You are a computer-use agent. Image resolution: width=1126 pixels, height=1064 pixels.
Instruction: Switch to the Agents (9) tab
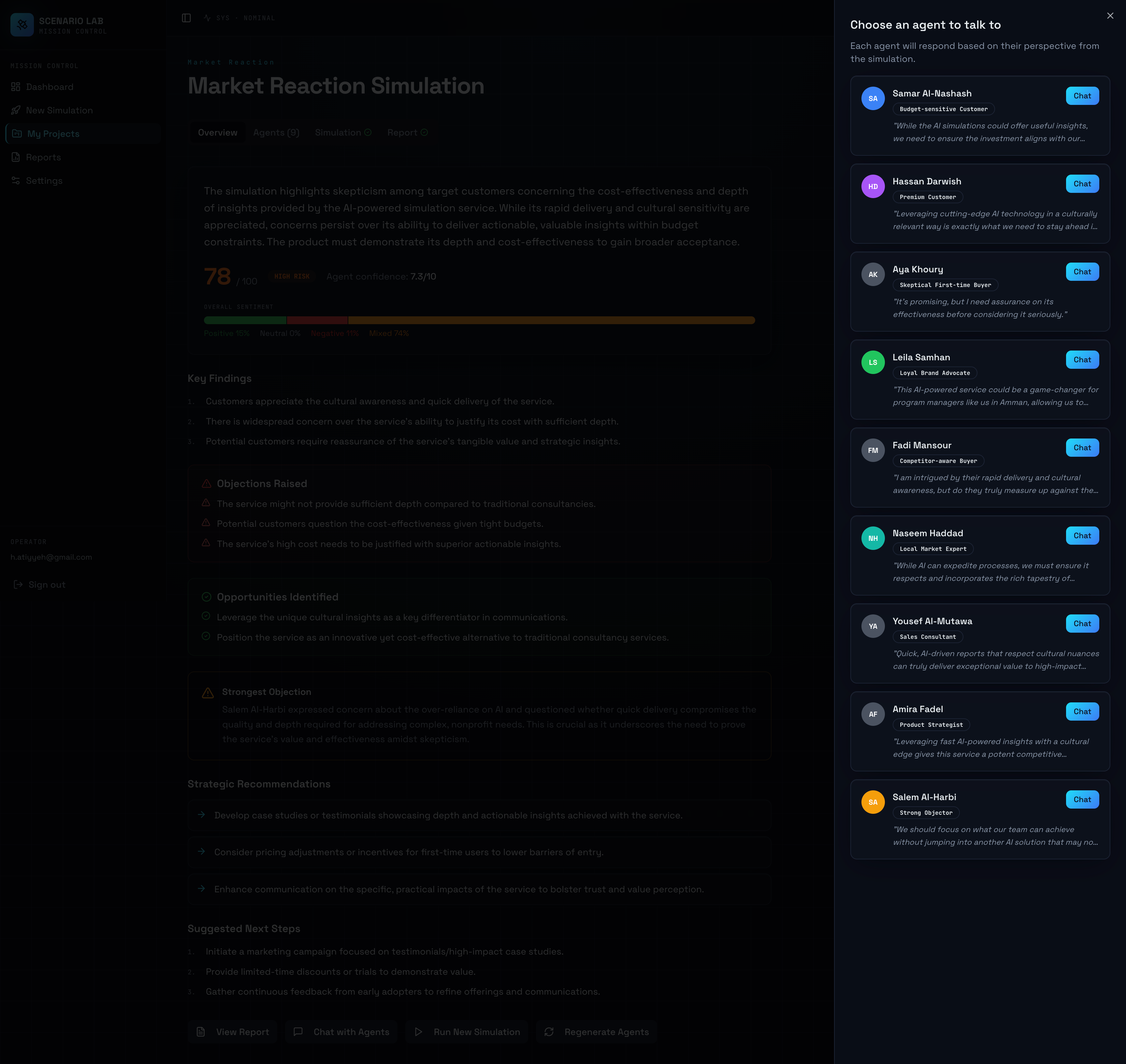[x=276, y=133]
